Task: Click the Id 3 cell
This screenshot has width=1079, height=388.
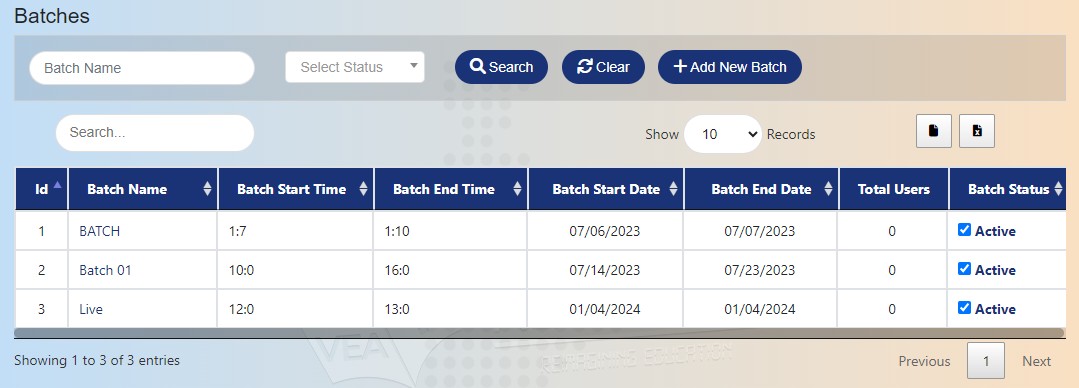Action: pos(41,310)
